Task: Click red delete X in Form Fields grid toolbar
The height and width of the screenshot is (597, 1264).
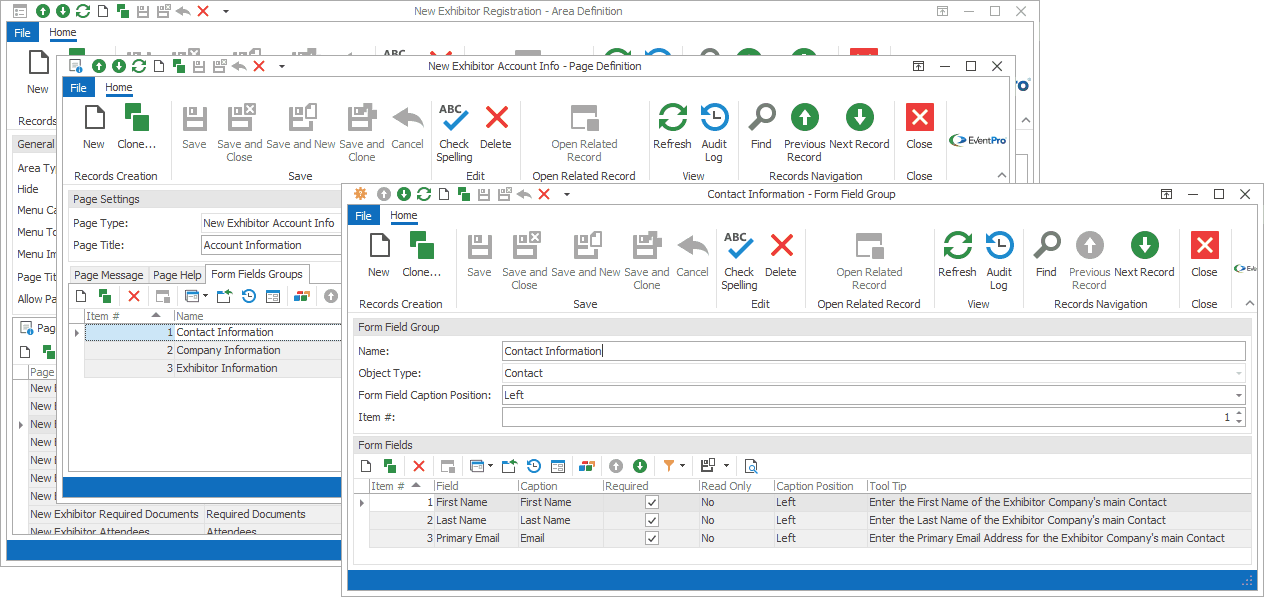Action: pos(419,466)
